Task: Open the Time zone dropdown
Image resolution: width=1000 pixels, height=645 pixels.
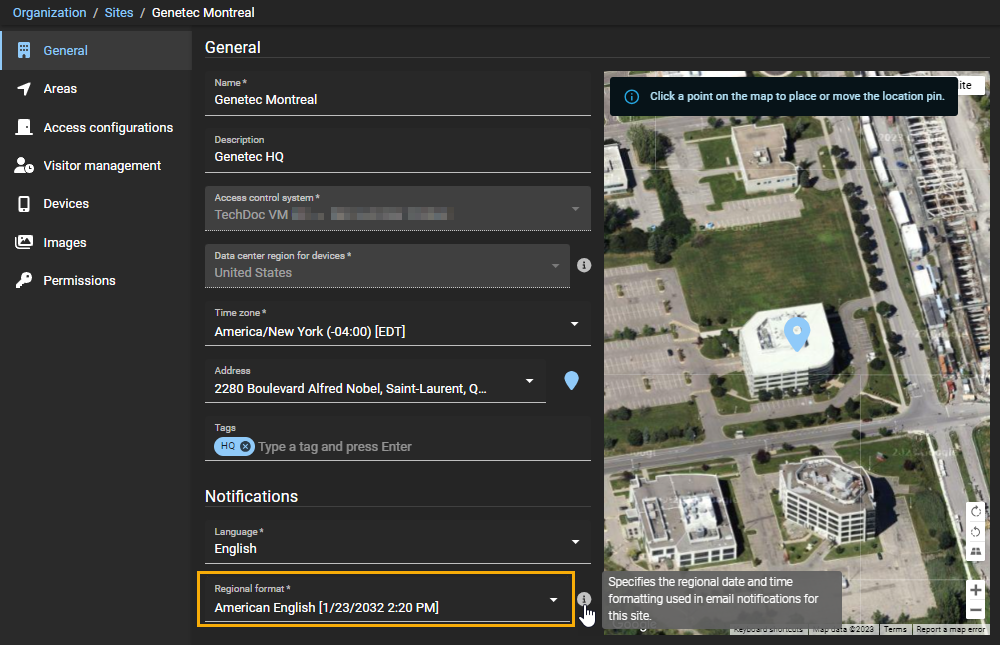Action: click(575, 323)
